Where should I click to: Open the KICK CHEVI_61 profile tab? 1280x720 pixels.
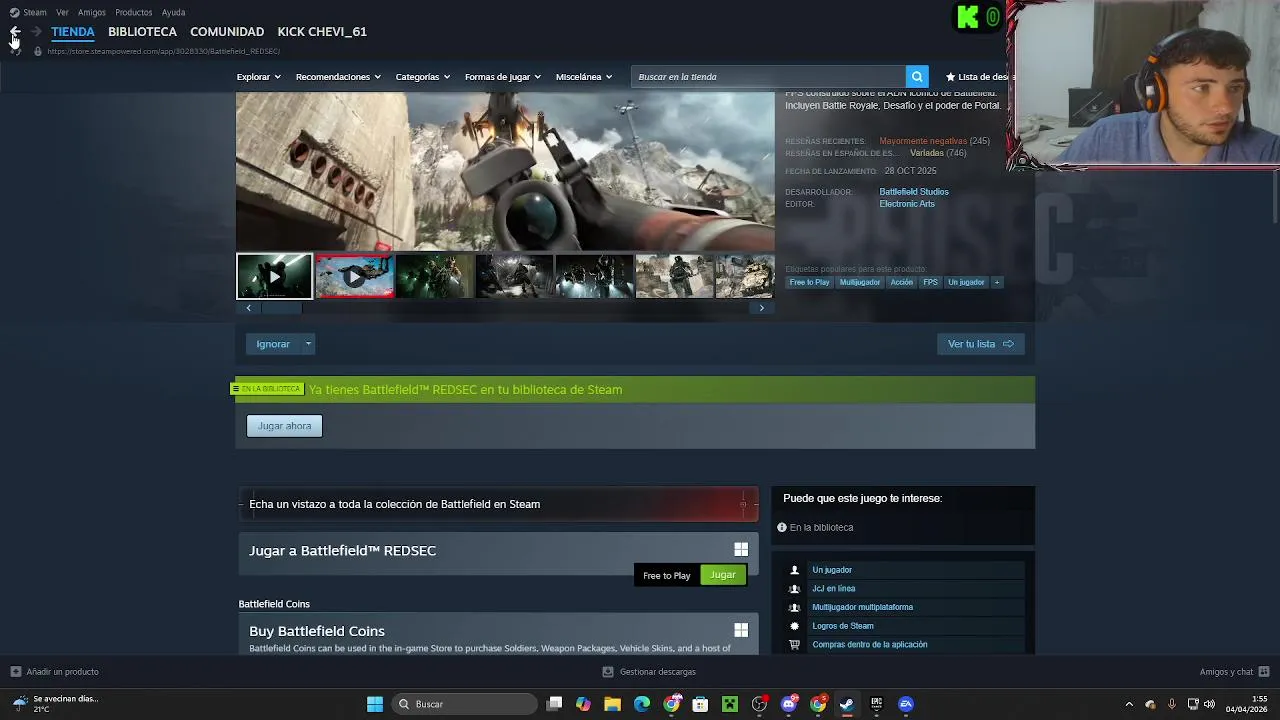(322, 32)
